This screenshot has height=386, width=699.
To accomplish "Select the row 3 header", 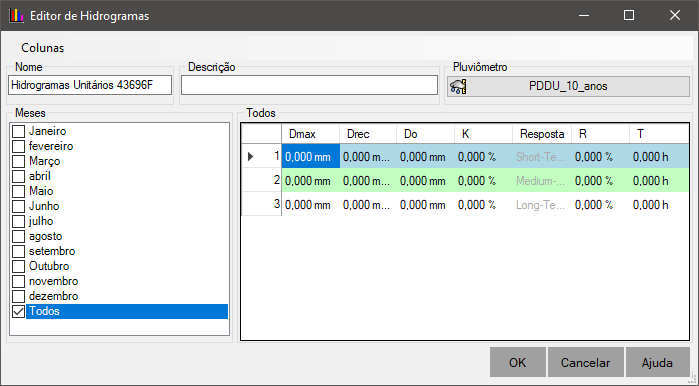I will point(262,204).
